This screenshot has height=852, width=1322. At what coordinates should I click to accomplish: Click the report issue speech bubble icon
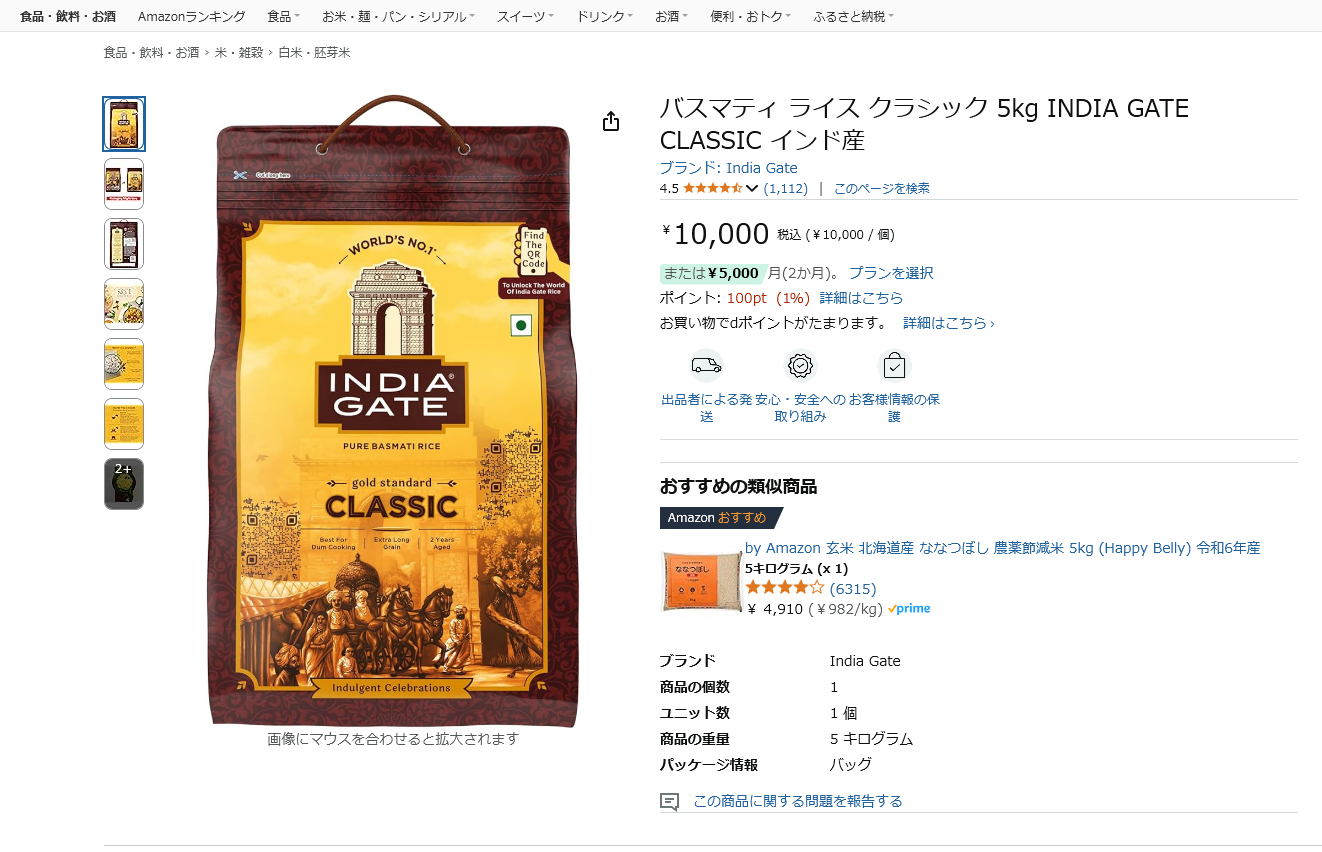(x=670, y=801)
